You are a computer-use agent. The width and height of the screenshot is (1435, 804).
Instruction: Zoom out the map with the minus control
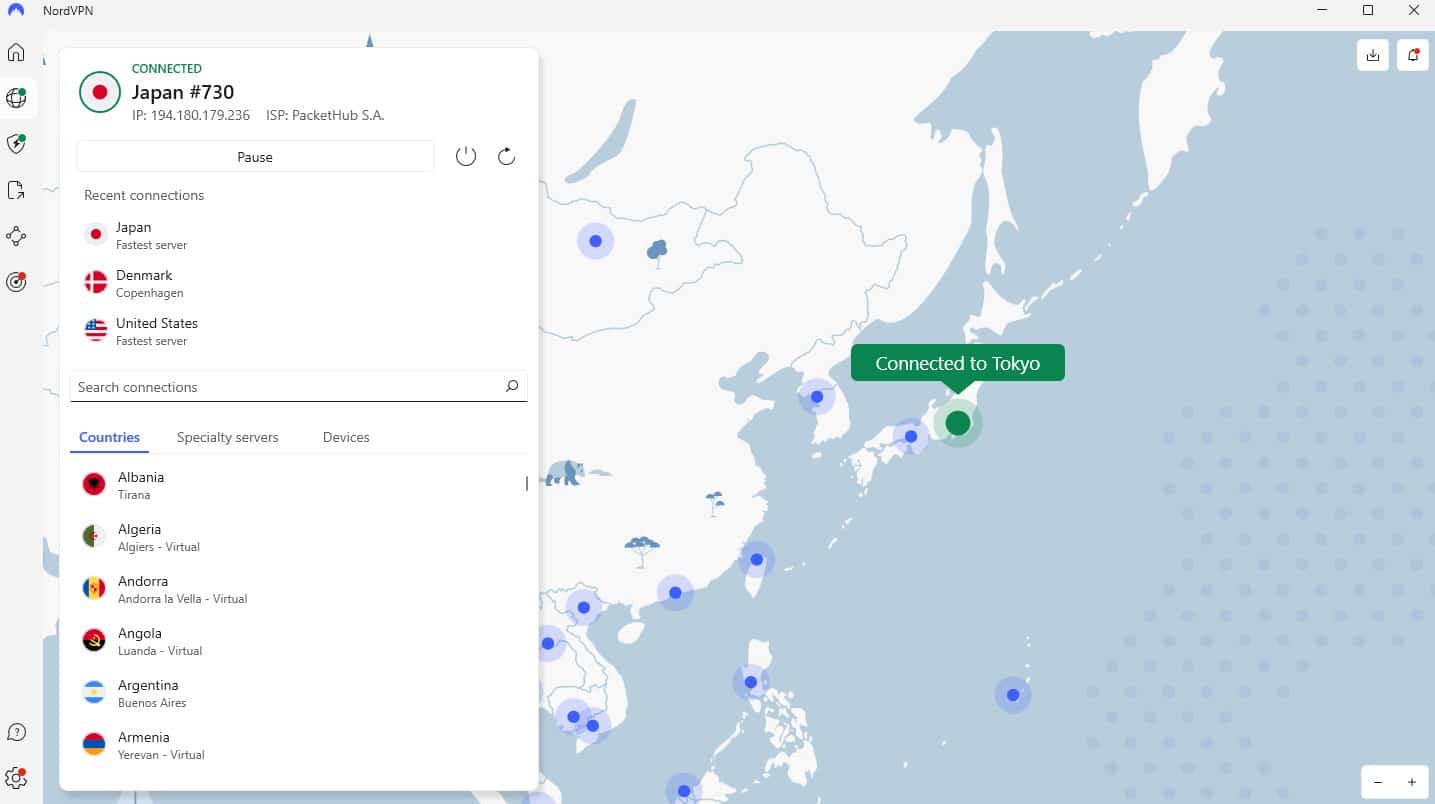tap(1378, 782)
